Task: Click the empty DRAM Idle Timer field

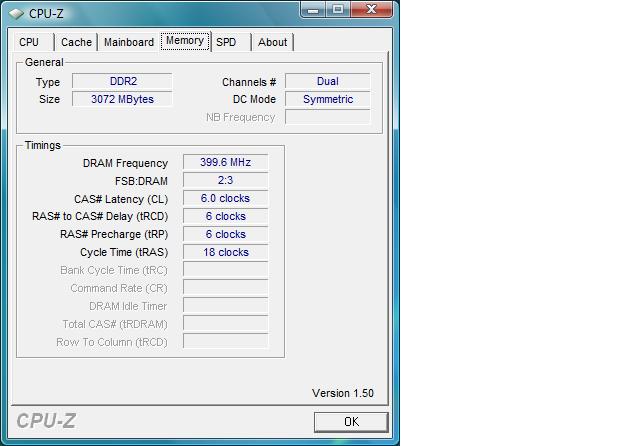Action: (226, 306)
